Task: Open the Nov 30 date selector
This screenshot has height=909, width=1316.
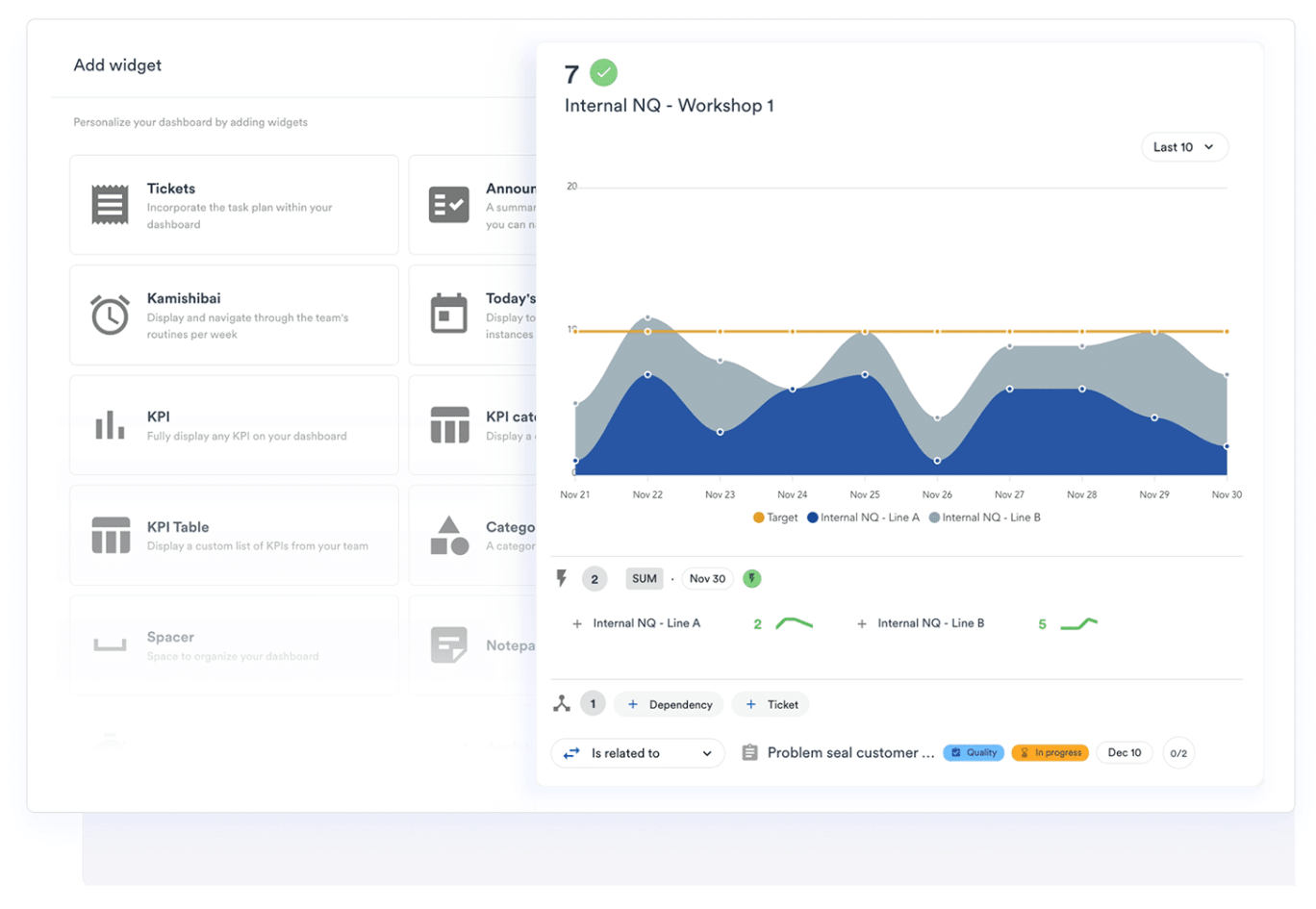Action: coord(707,578)
